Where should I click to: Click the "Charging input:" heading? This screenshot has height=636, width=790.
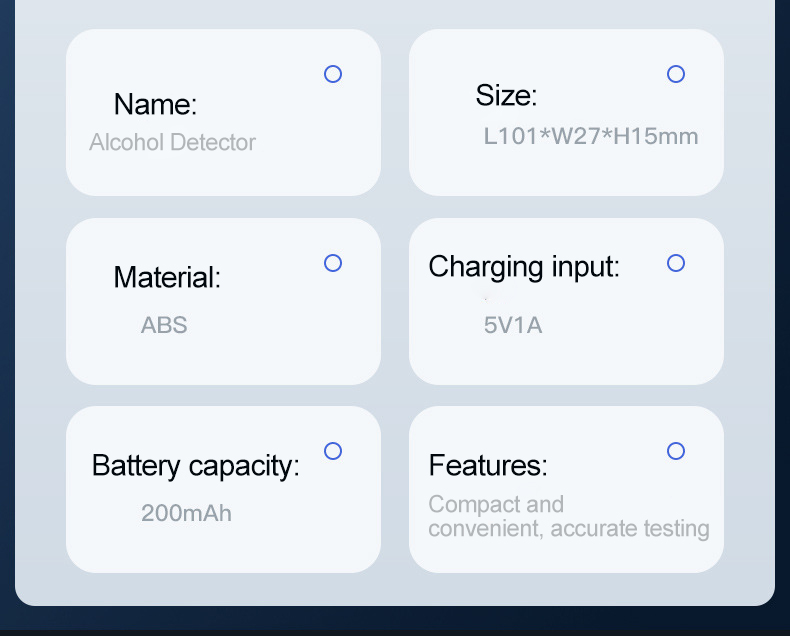click(x=524, y=267)
